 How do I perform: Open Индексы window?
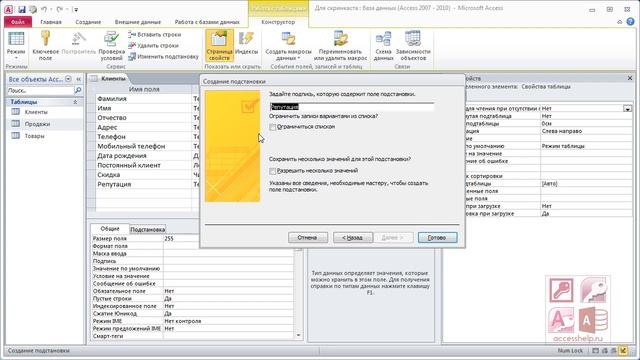247,43
